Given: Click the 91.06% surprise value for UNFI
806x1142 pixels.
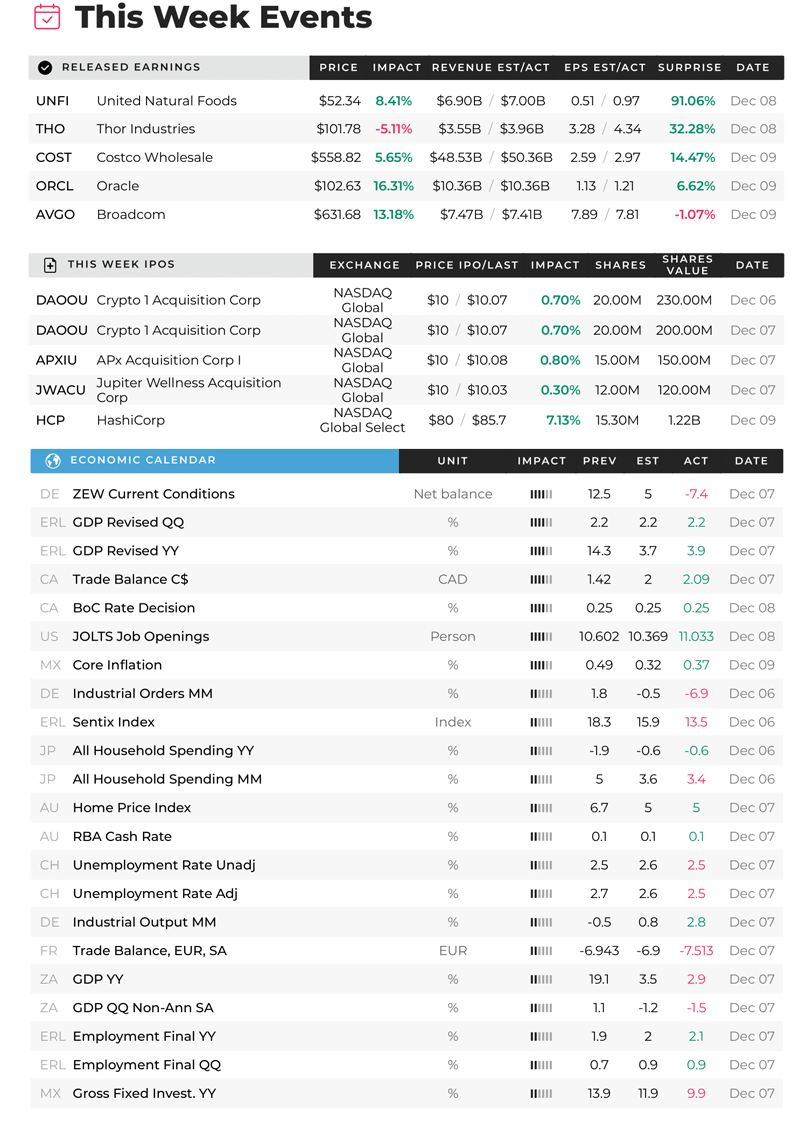Looking at the screenshot, I should click(x=693, y=101).
